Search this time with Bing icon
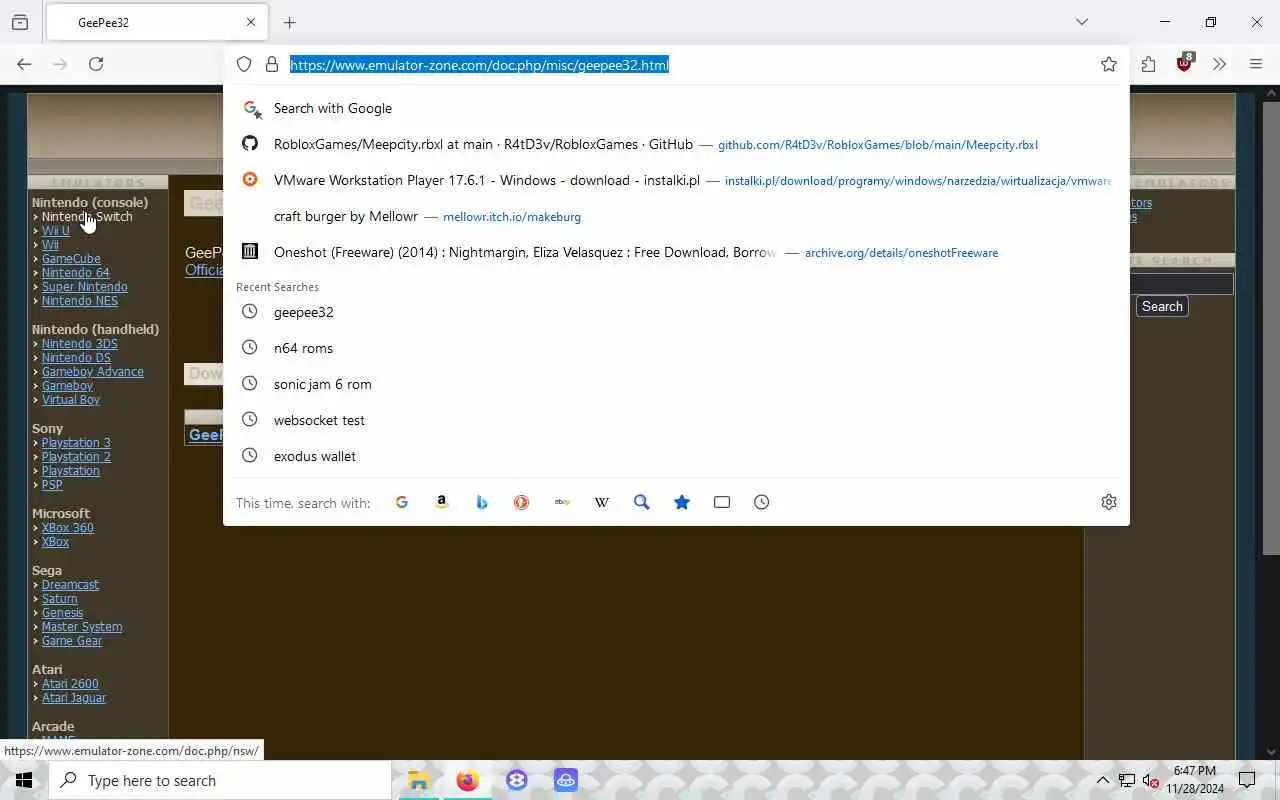This screenshot has height=800, width=1280. pos(482,502)
